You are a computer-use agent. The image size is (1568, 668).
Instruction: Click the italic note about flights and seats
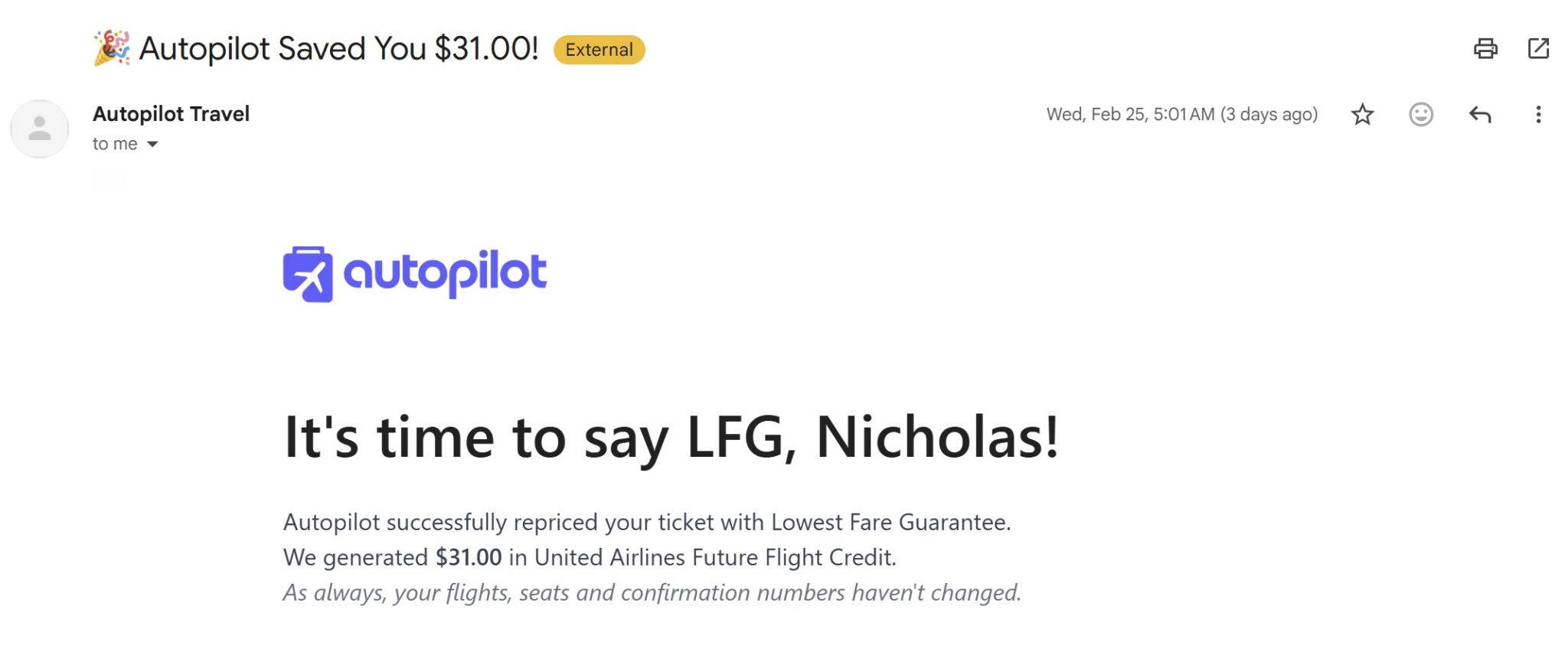click(652, 592)
